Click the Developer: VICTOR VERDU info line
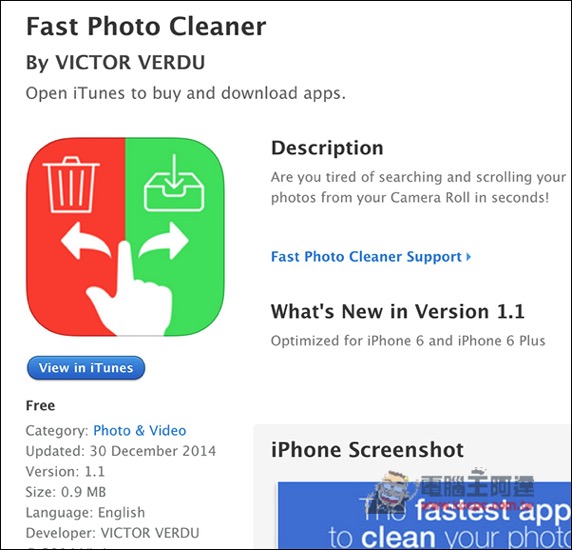The height and width of the screenshot is (550, 572). pyautogui.click(x=112, y=533)
